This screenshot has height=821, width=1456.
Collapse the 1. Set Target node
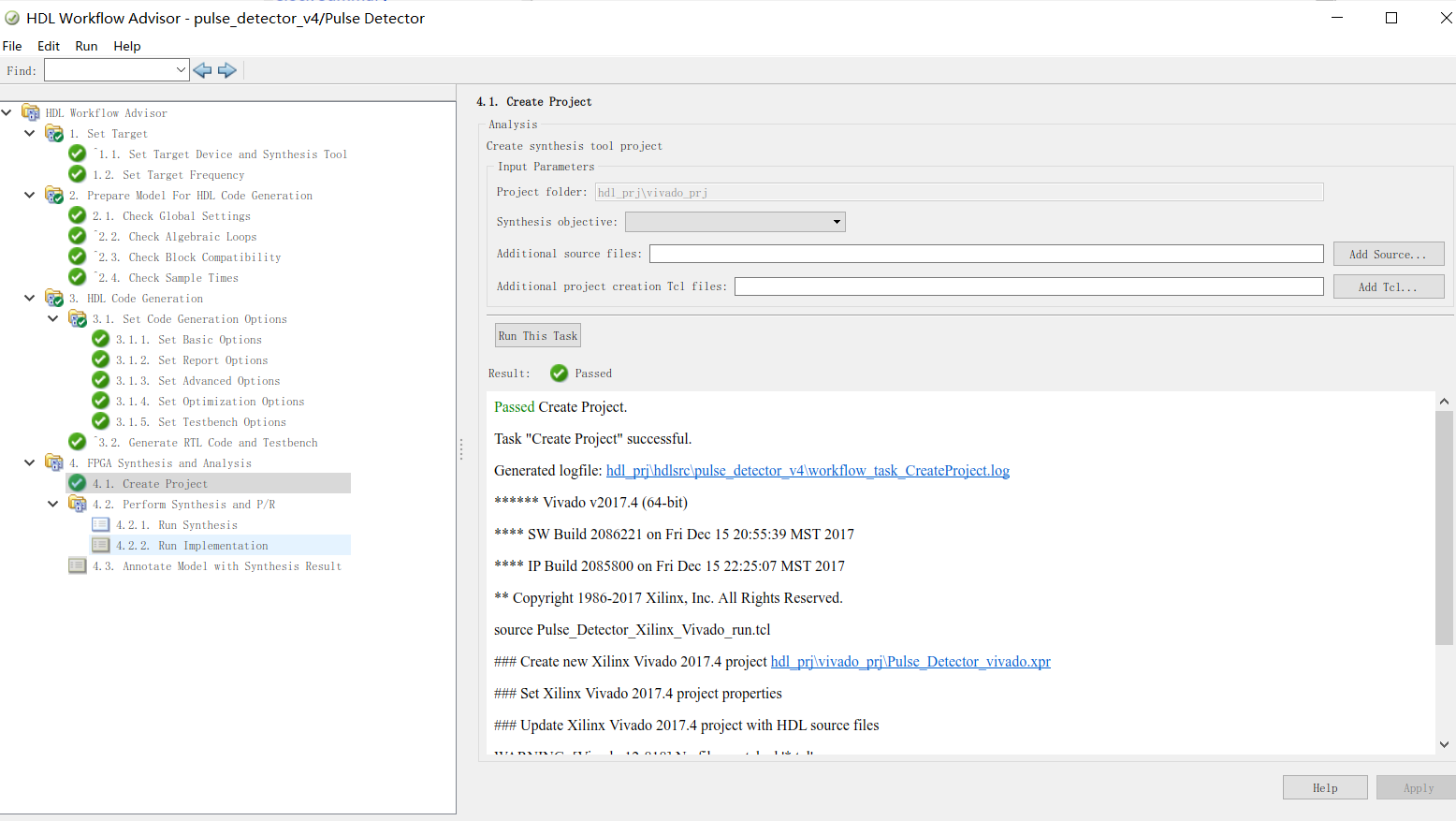30,133
